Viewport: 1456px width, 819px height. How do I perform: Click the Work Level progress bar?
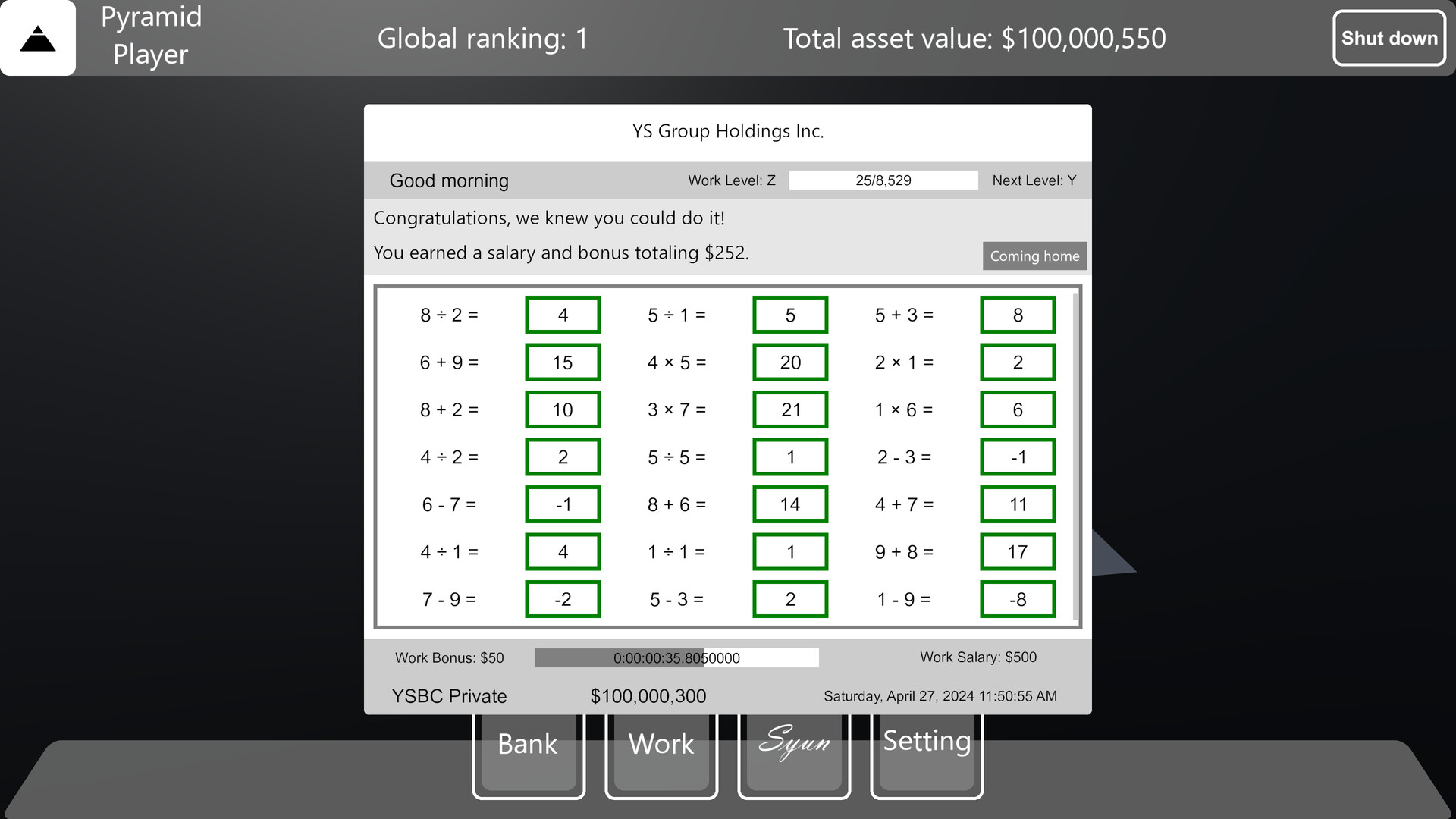click(883, 180)
